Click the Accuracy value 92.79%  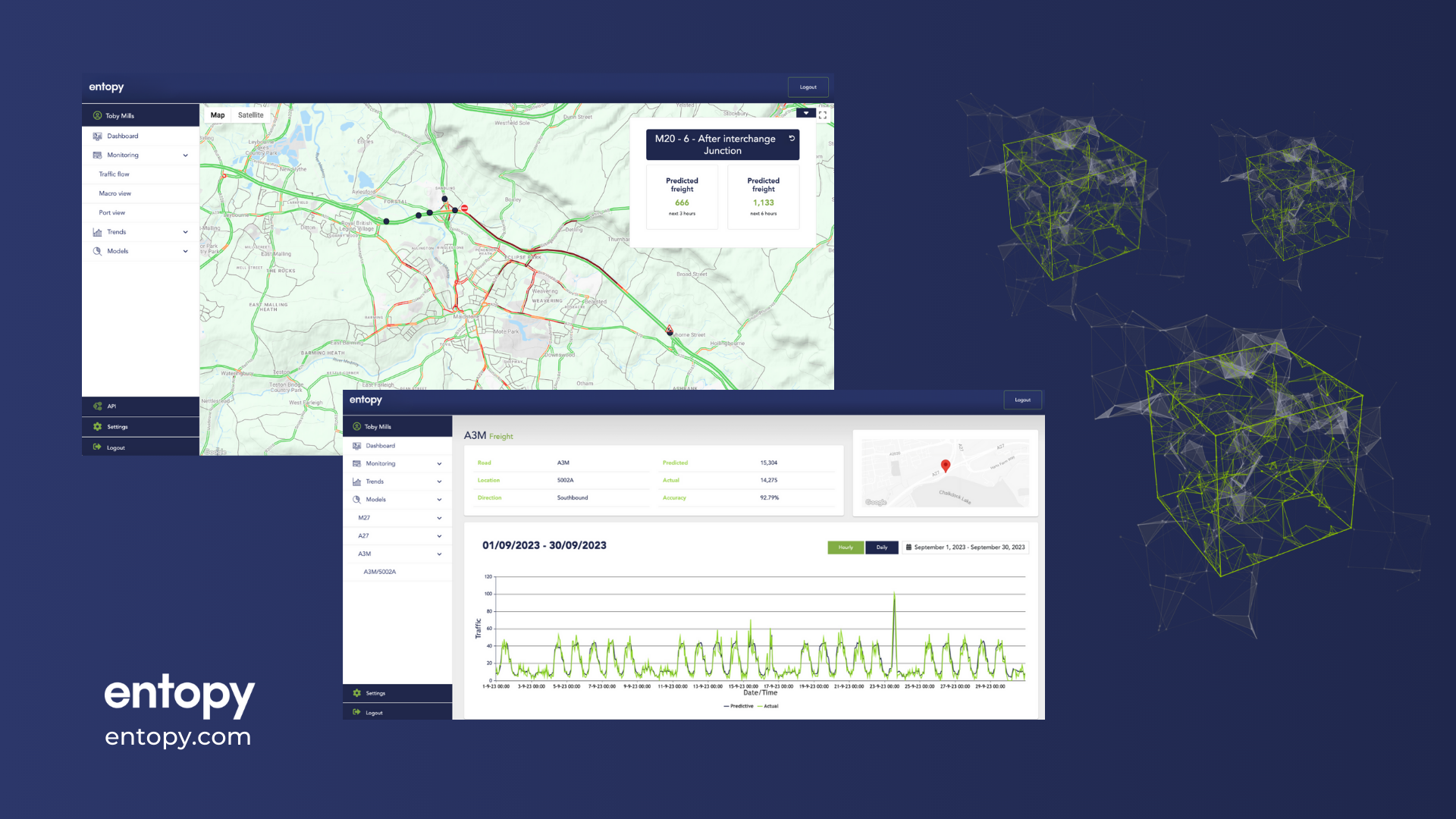coord(770,497)
